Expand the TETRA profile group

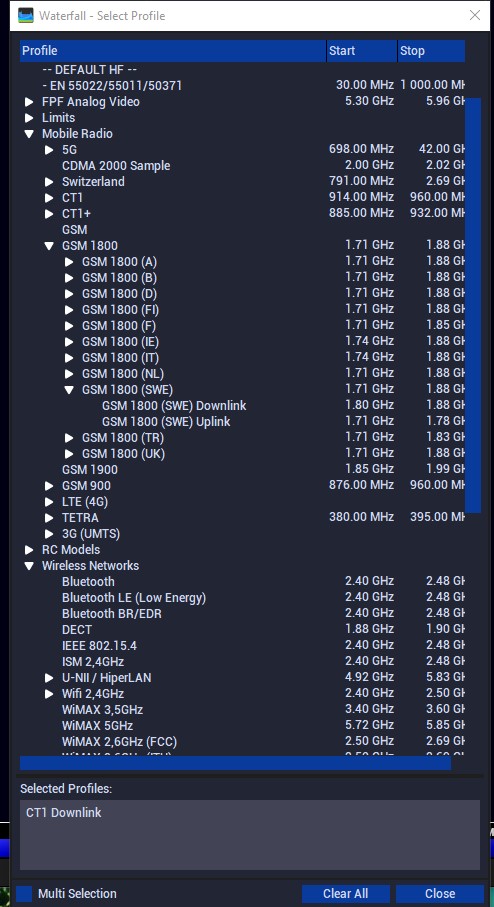click(x=49, y=518)
